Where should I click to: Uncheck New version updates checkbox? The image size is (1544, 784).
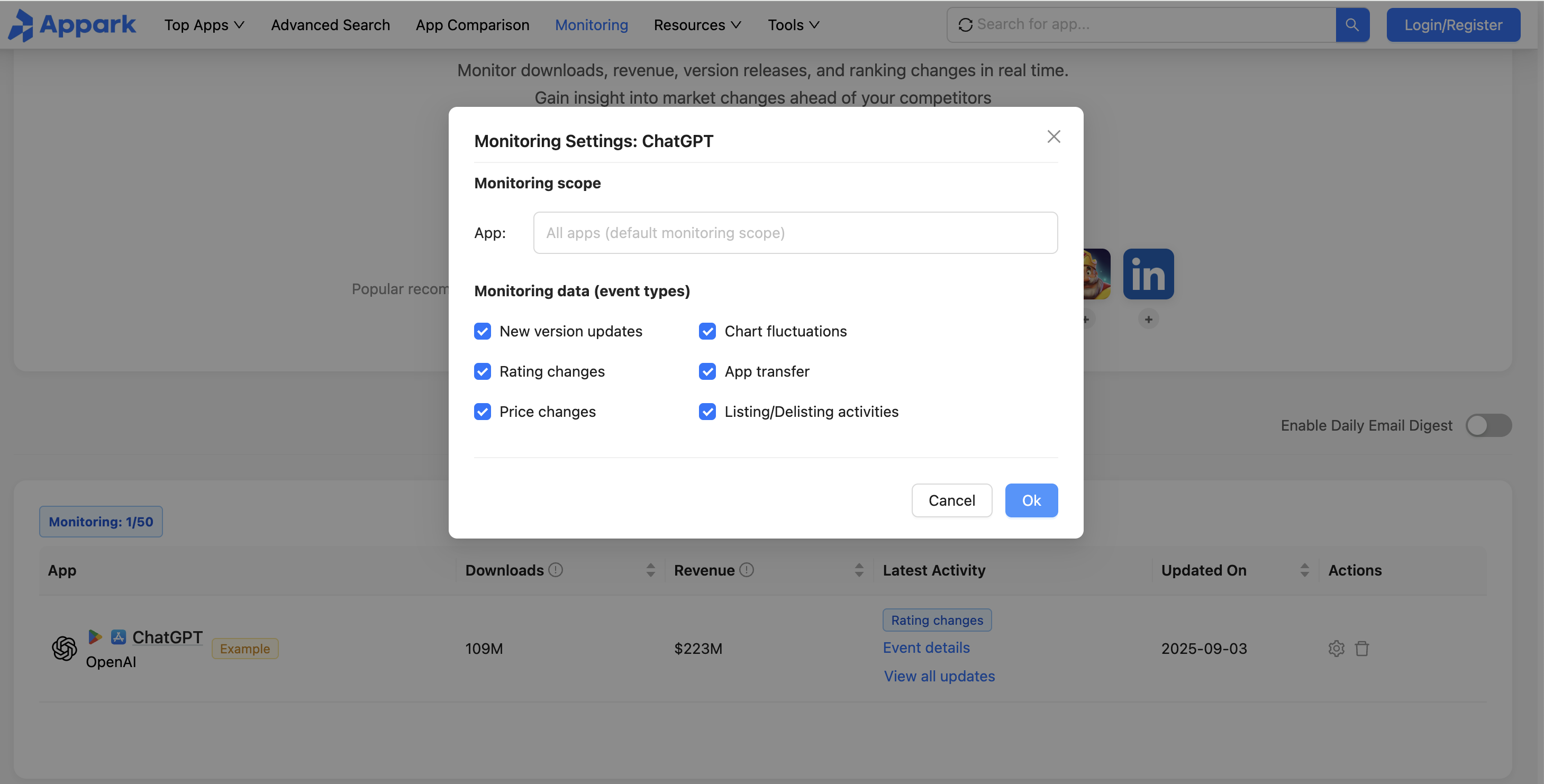tap(483, 332)
